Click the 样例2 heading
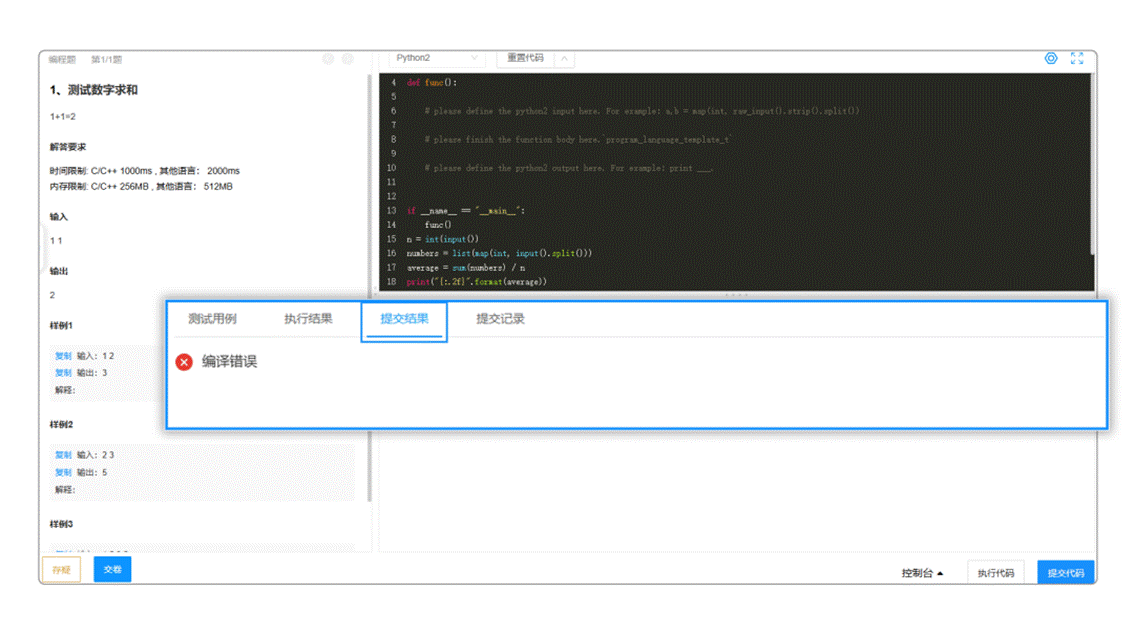This screenshot has width=1134, height=634. click(x=61, y=424)
